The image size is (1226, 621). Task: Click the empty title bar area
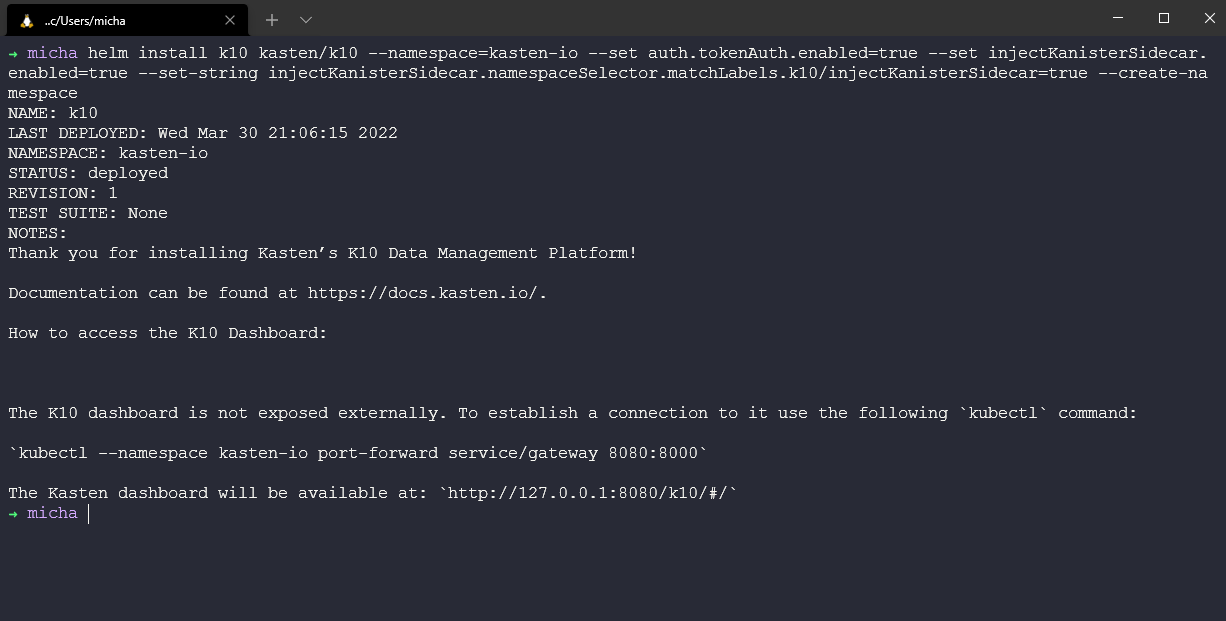pos(700,18)
